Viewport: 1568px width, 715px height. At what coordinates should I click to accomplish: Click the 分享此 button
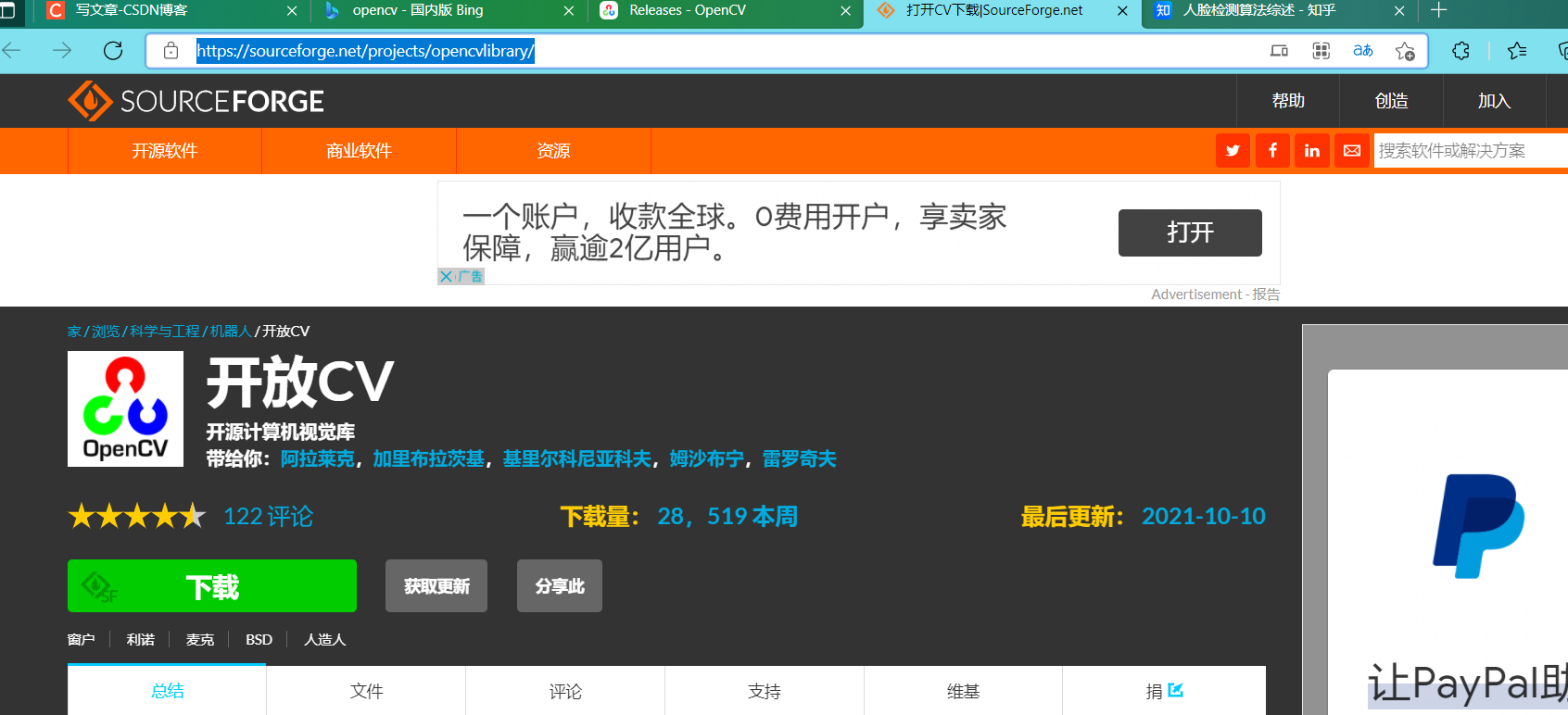pos(560,586)
